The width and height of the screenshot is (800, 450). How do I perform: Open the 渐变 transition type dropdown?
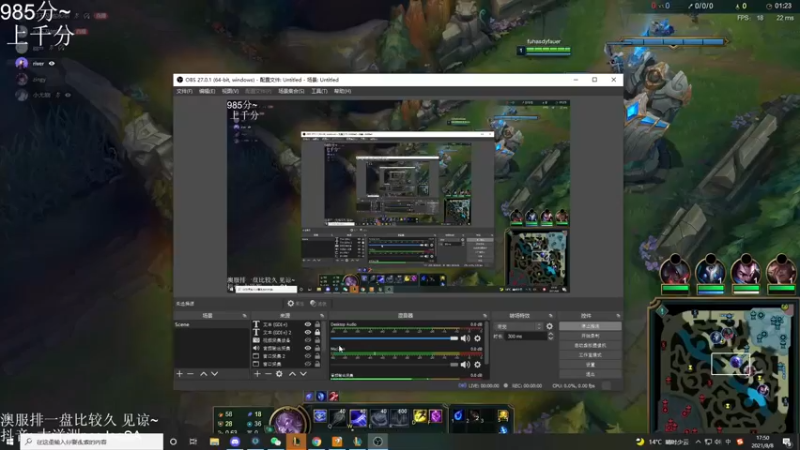[x=519, y=326]
